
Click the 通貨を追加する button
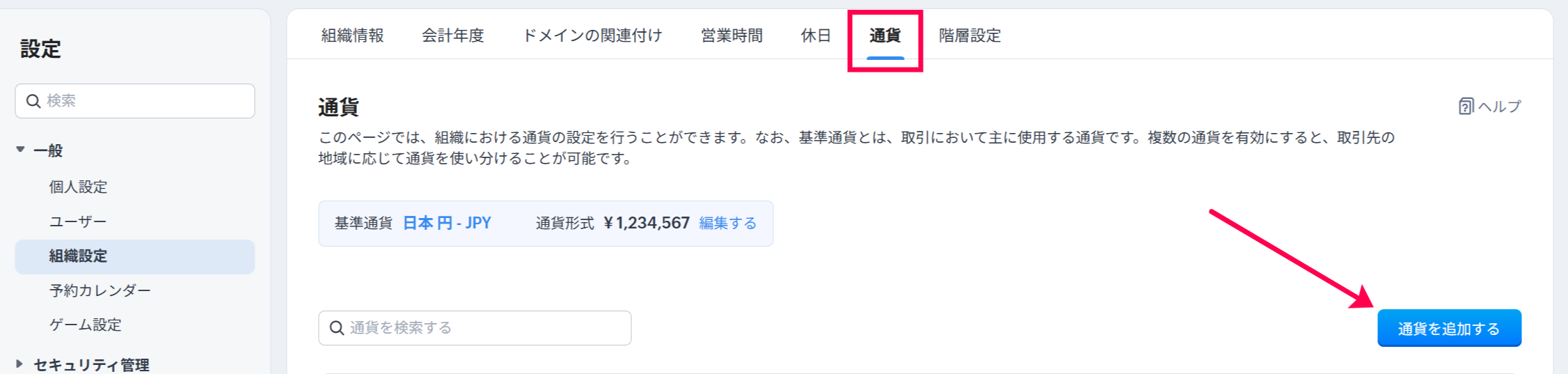[1449, 328]
